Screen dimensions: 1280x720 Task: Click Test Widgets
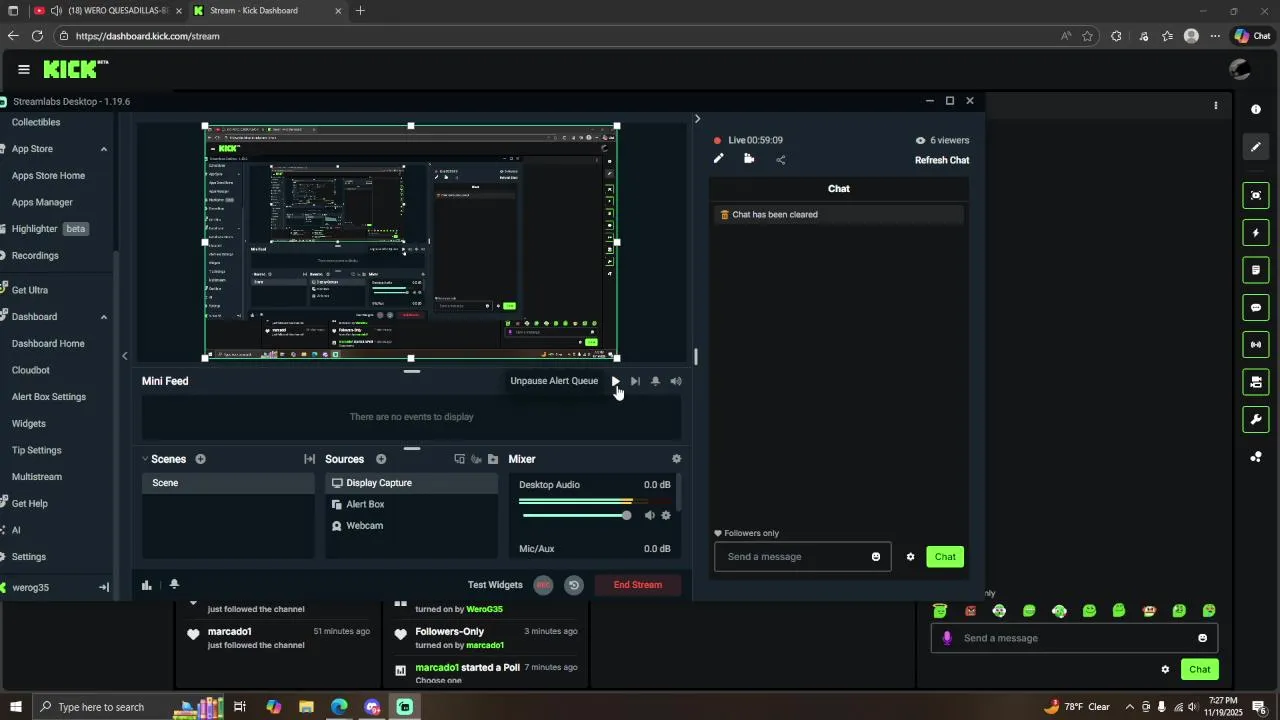495,585
